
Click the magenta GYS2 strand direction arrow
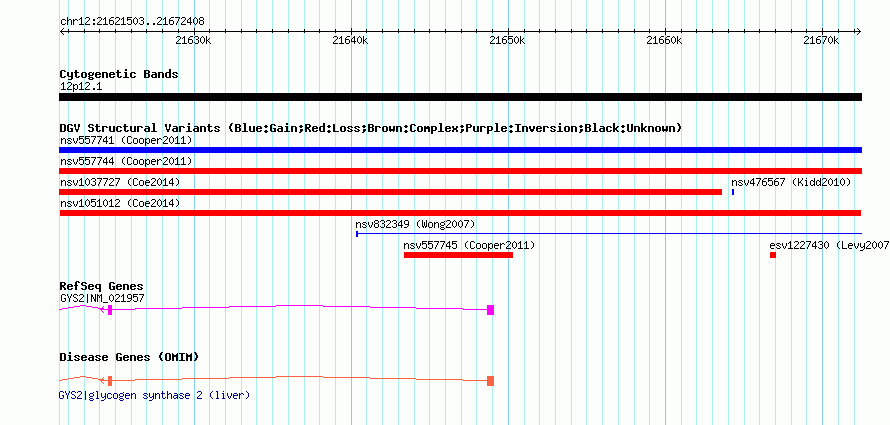coord(102,310)
